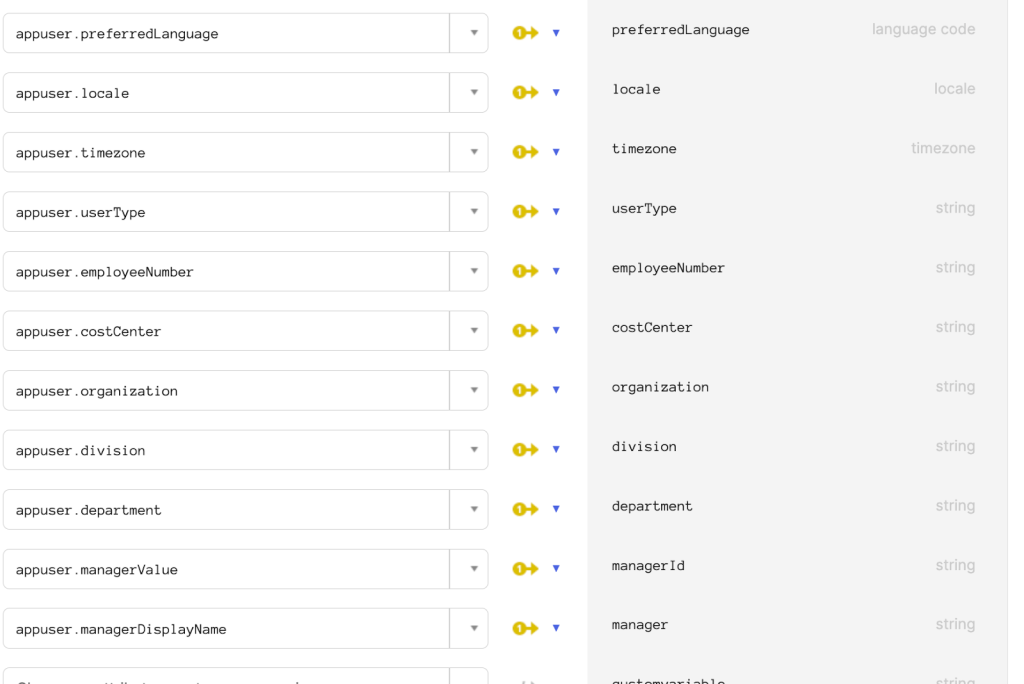
Task: Click the yellow mapping arrow icon for locale
Action: [525, 92]
